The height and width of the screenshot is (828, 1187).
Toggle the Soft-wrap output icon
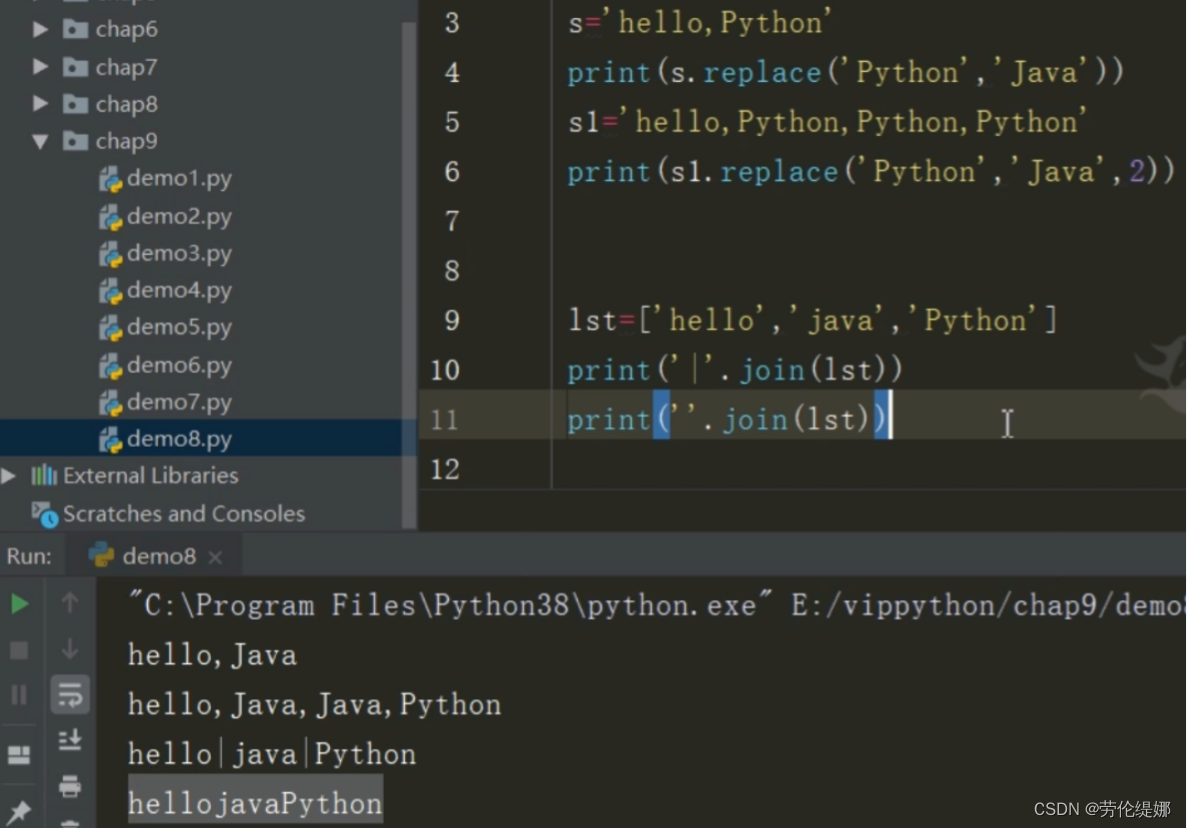70,695
